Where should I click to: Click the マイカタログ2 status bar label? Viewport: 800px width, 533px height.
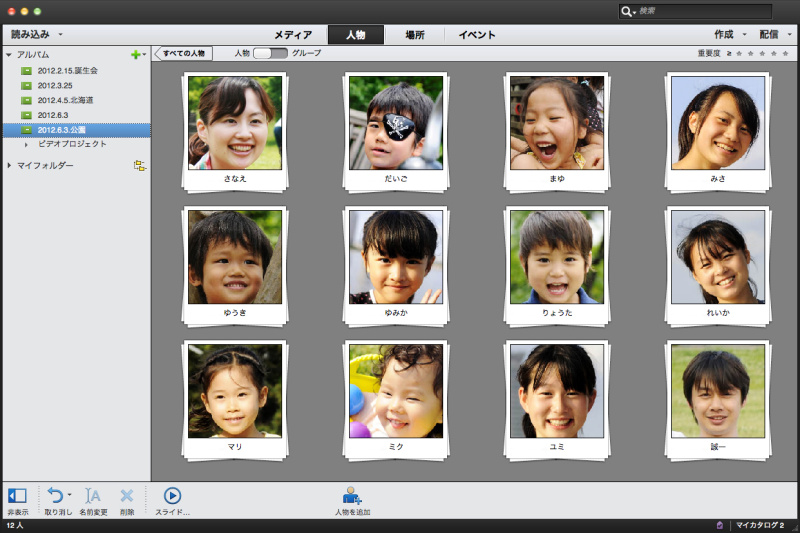pyautogui.click(x=760, y=525)
